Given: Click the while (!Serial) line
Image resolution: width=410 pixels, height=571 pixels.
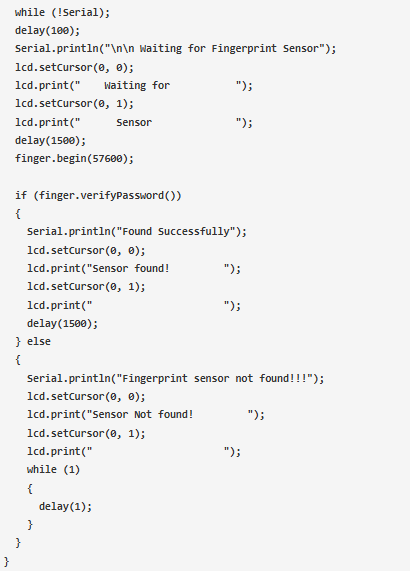Looking at the screenshot, I should coord(62,12).
